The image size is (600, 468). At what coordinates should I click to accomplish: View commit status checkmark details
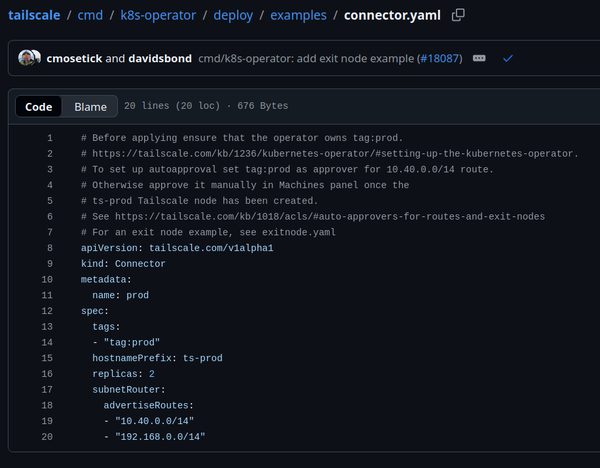point(507,59)
